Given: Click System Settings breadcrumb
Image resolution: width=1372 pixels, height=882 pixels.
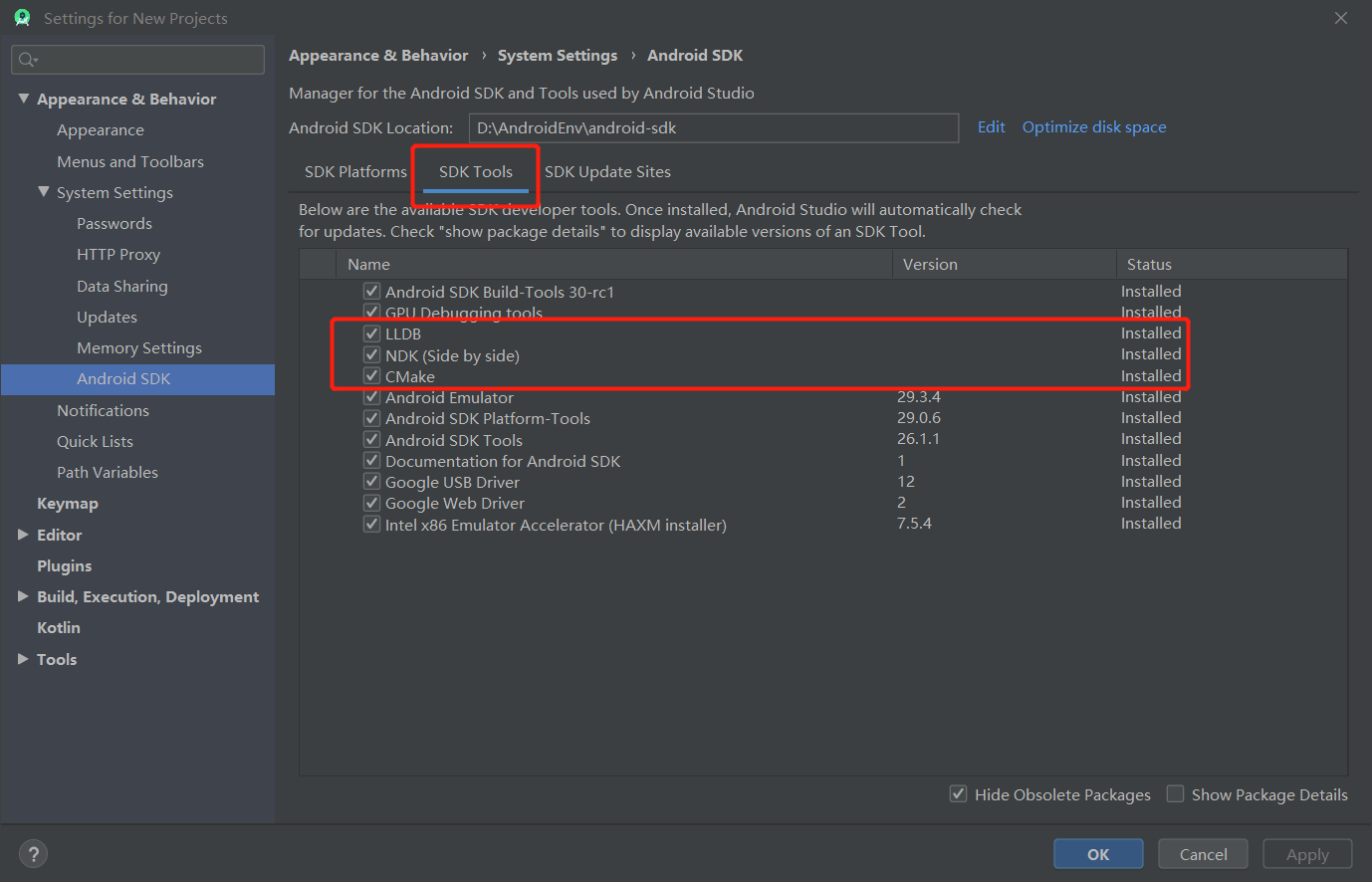Looking at the screenshot, I should (x=558, y=56).
